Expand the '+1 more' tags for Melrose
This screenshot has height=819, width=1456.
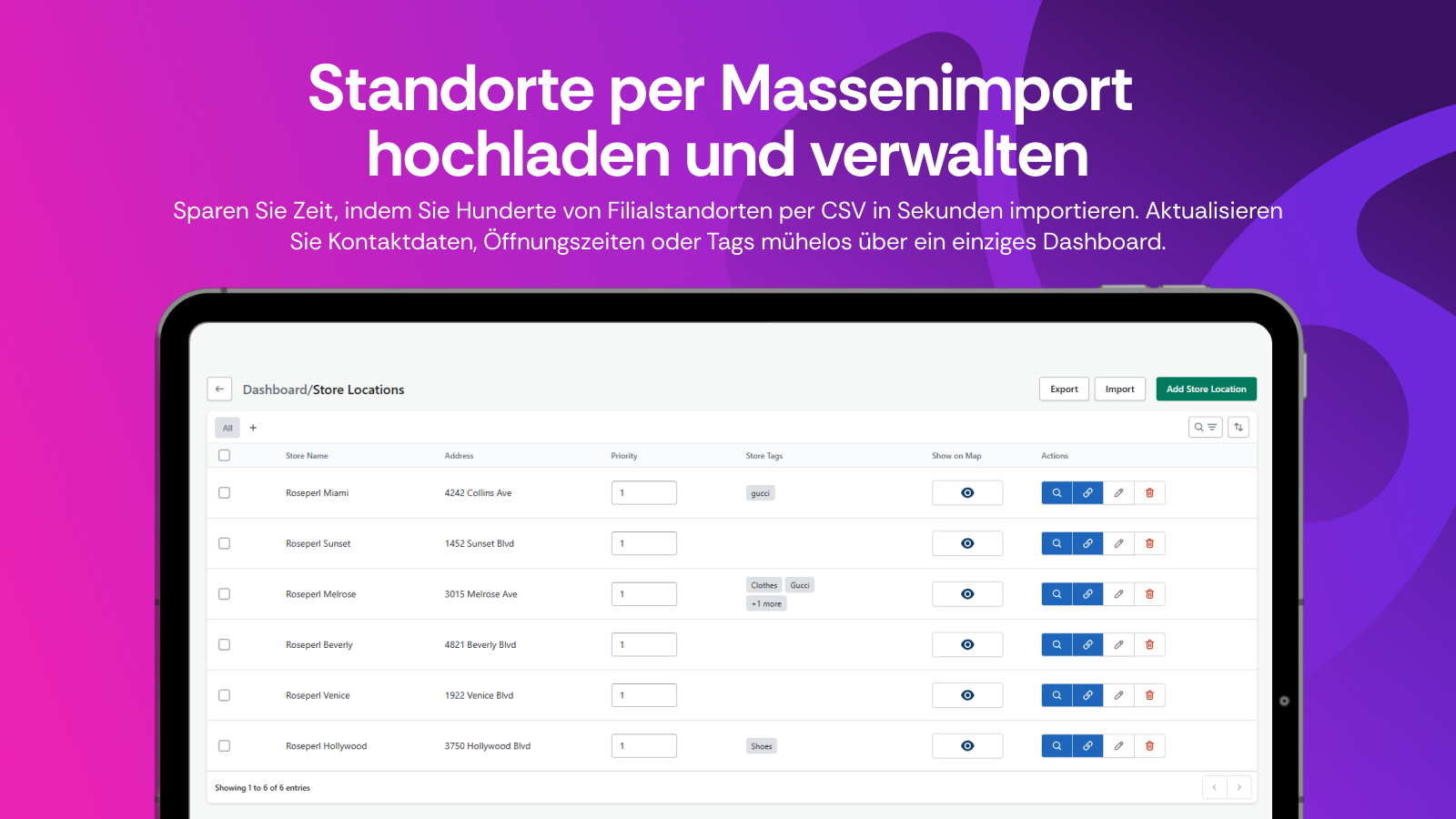click(766, 604)
